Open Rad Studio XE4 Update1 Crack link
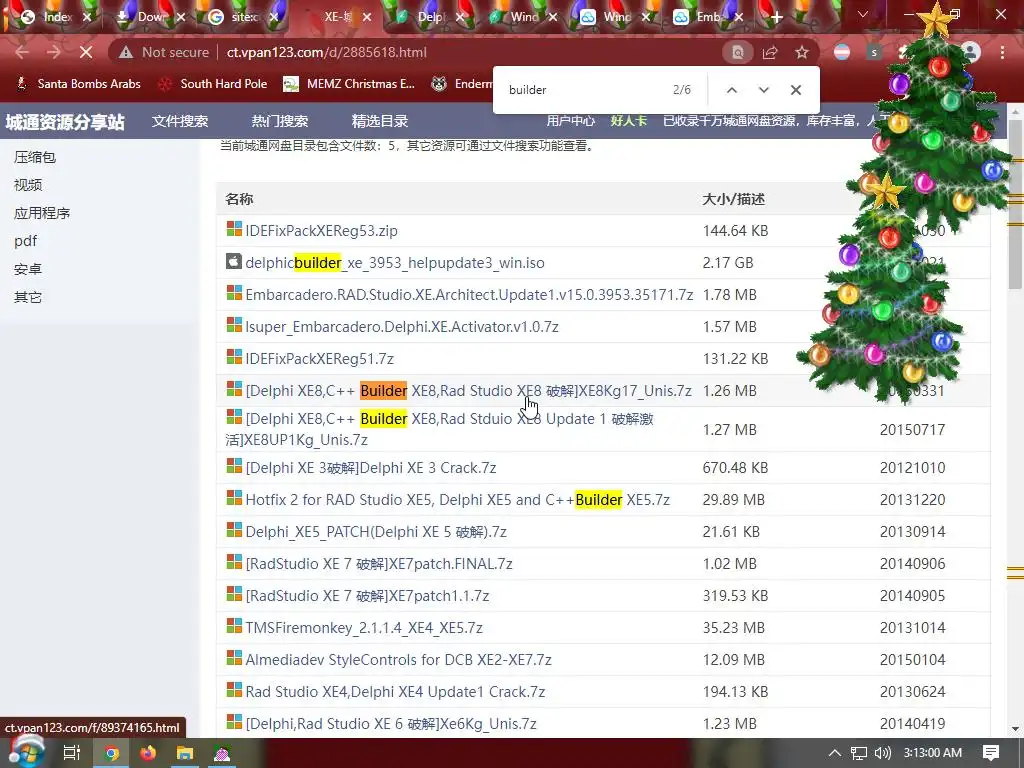Screen dimensions: 1024x768 pyautogui.click(x=395, y=692)
